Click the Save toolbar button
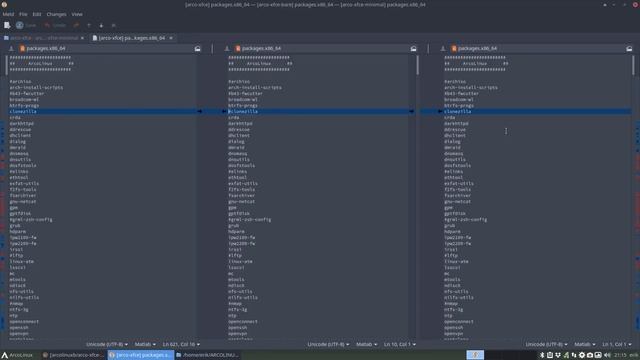640x360 pixels. 26,25
